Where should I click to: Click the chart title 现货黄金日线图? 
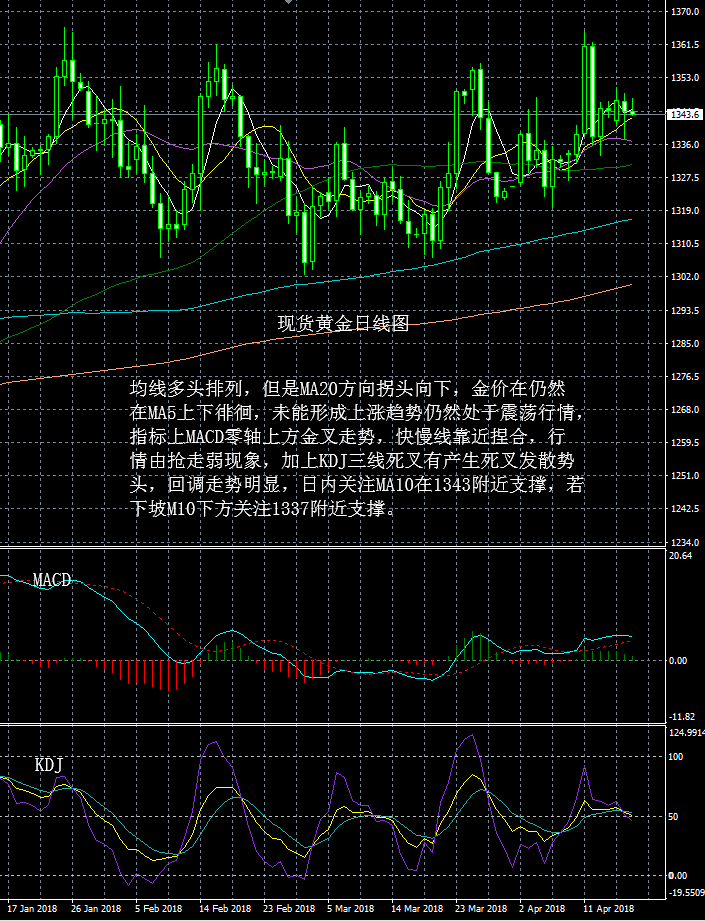point(343,324)
